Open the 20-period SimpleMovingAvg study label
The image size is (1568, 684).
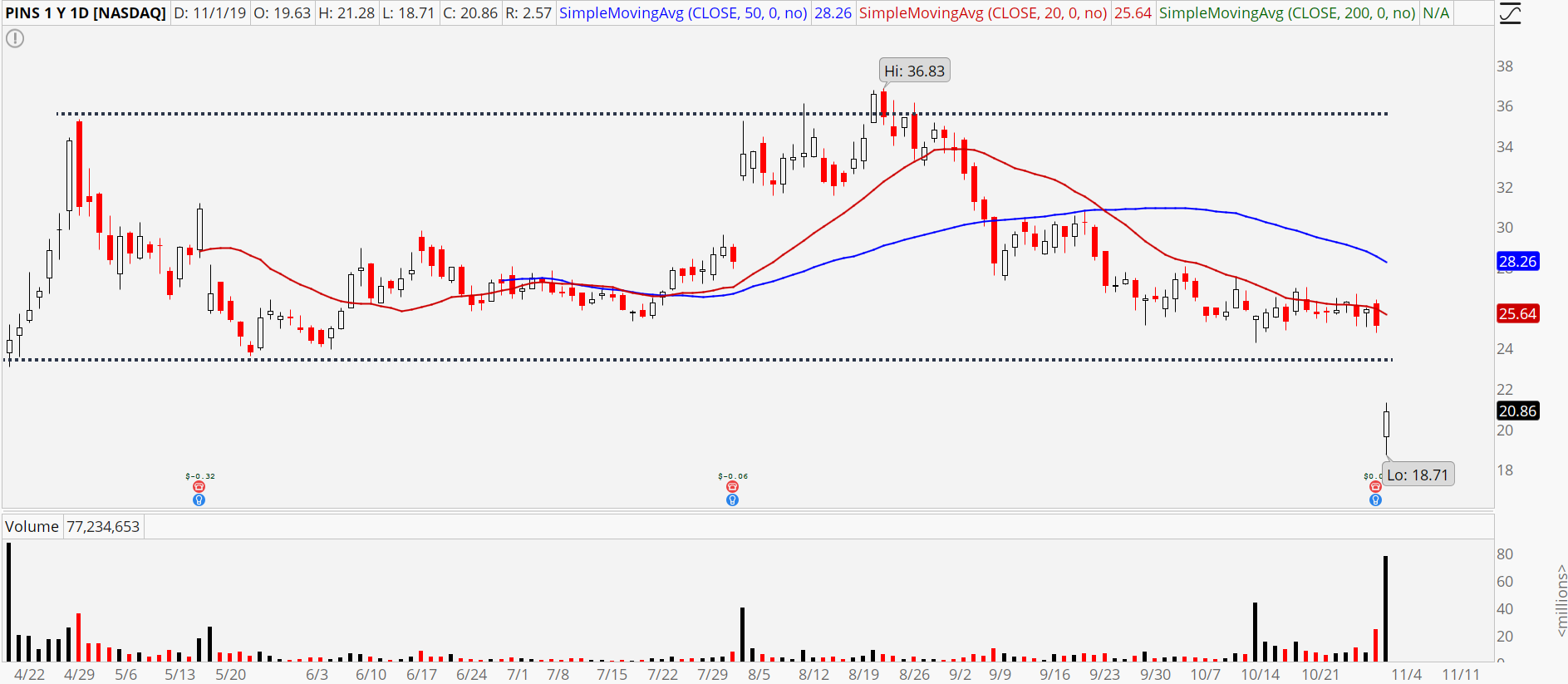coord(983,13)
